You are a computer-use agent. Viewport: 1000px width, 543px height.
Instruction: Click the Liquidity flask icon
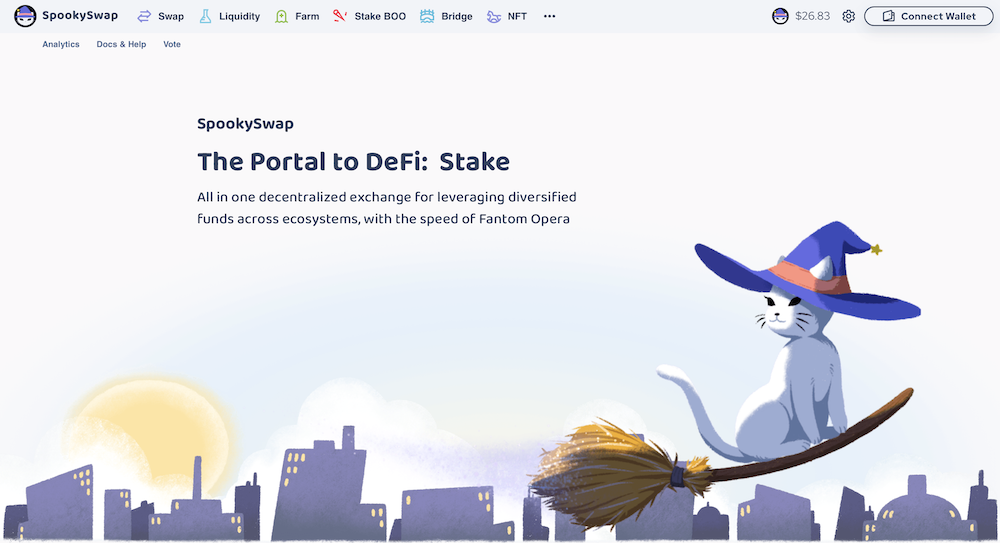coord(205,17)
